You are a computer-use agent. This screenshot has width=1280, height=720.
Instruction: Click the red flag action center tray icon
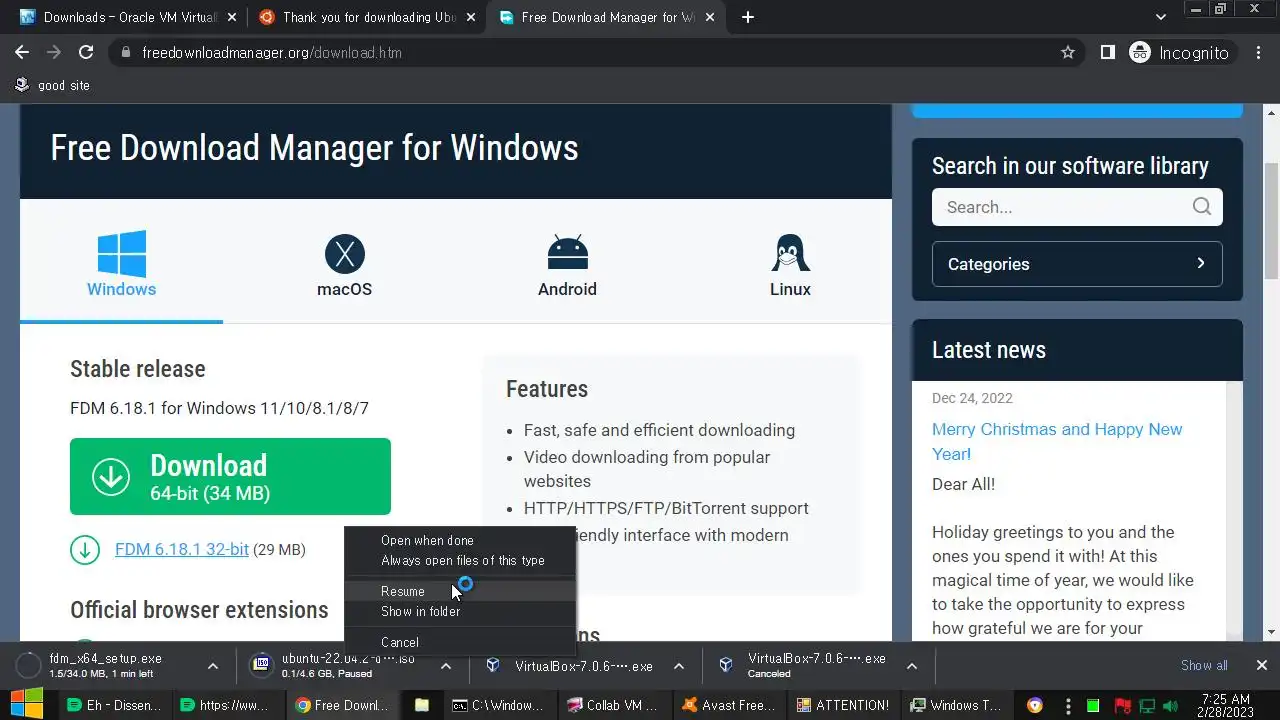click(1122, 706)
